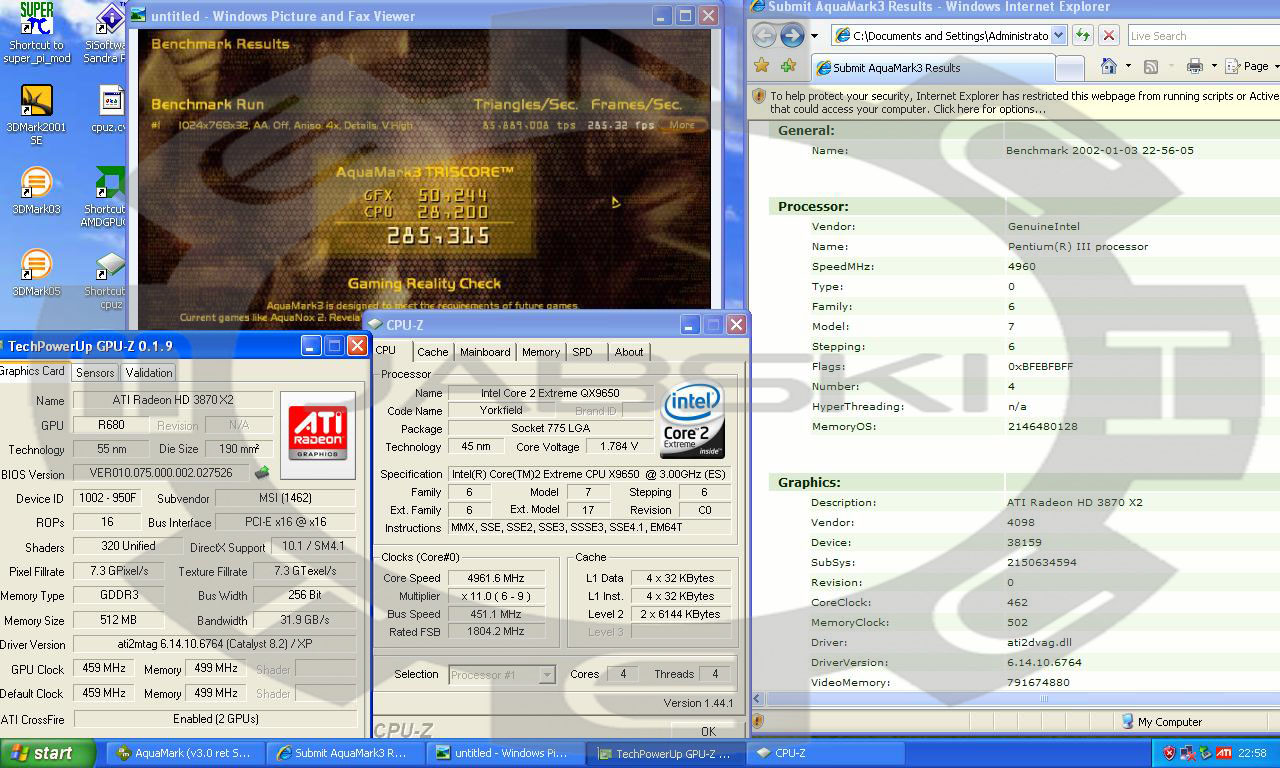Open the SiSoftware Sandra desktop icon
The image size is (1280, 768).
click(106, 33)
